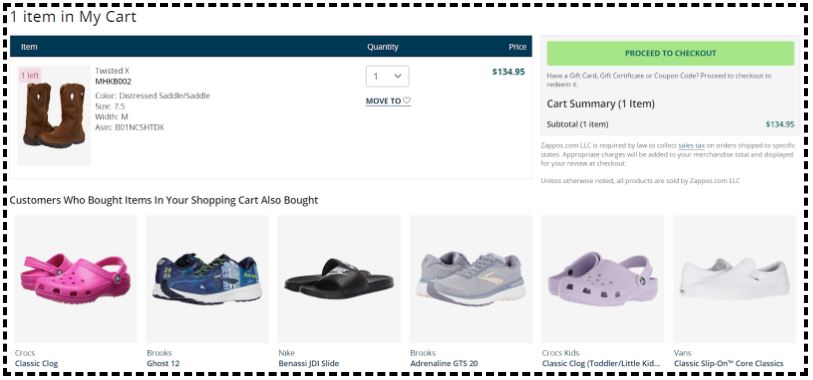Open the Benassi JDI Slide title link

(309, 363)
